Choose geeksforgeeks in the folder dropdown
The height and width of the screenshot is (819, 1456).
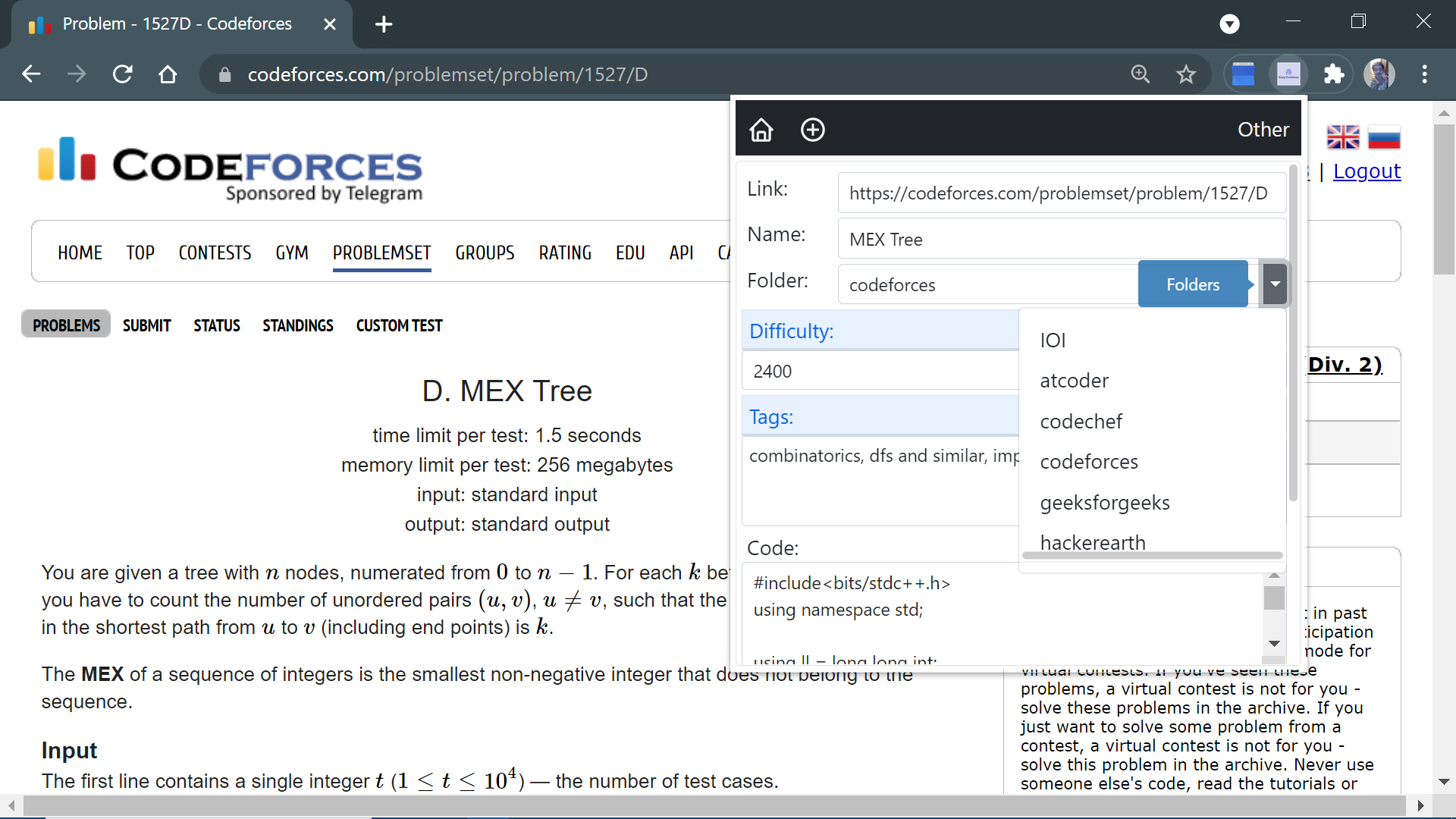click(1104, 503)
